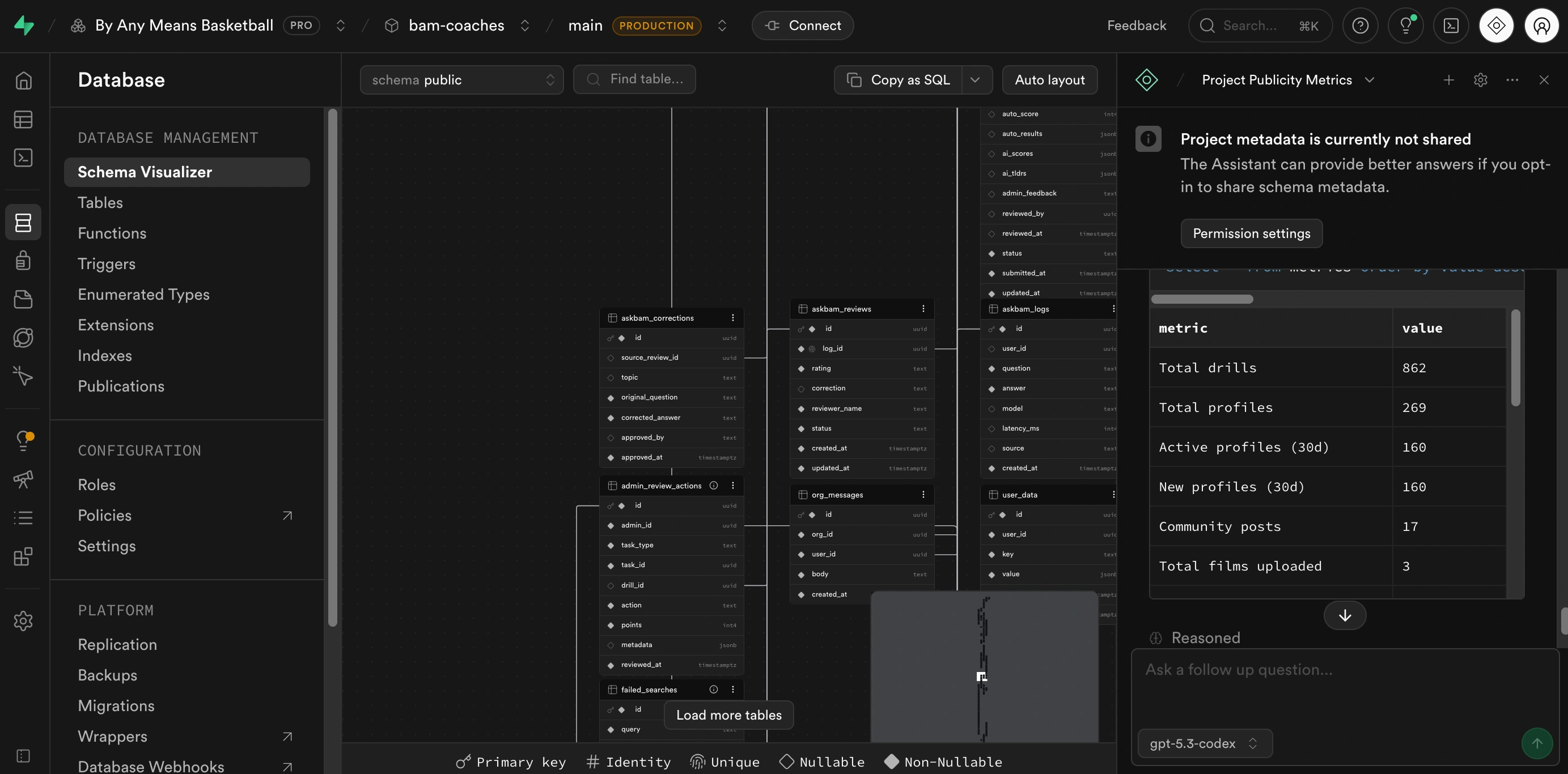Open Storage folder icon in sidebar
The width and height of the screenshot is (1568, 774).
tap(23, 299)
